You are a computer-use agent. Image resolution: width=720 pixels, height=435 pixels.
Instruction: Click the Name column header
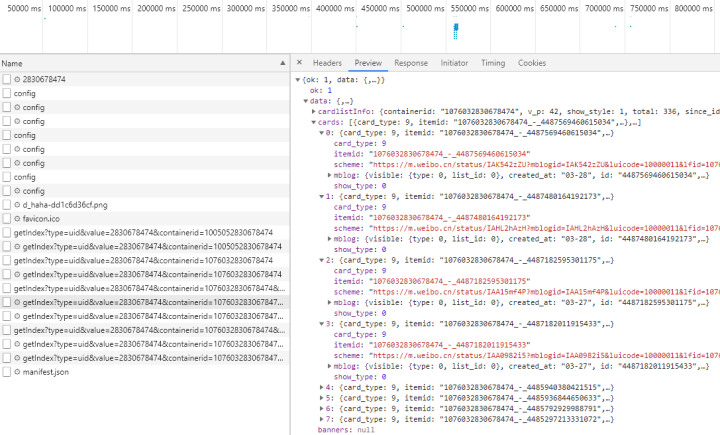[145, 63]
